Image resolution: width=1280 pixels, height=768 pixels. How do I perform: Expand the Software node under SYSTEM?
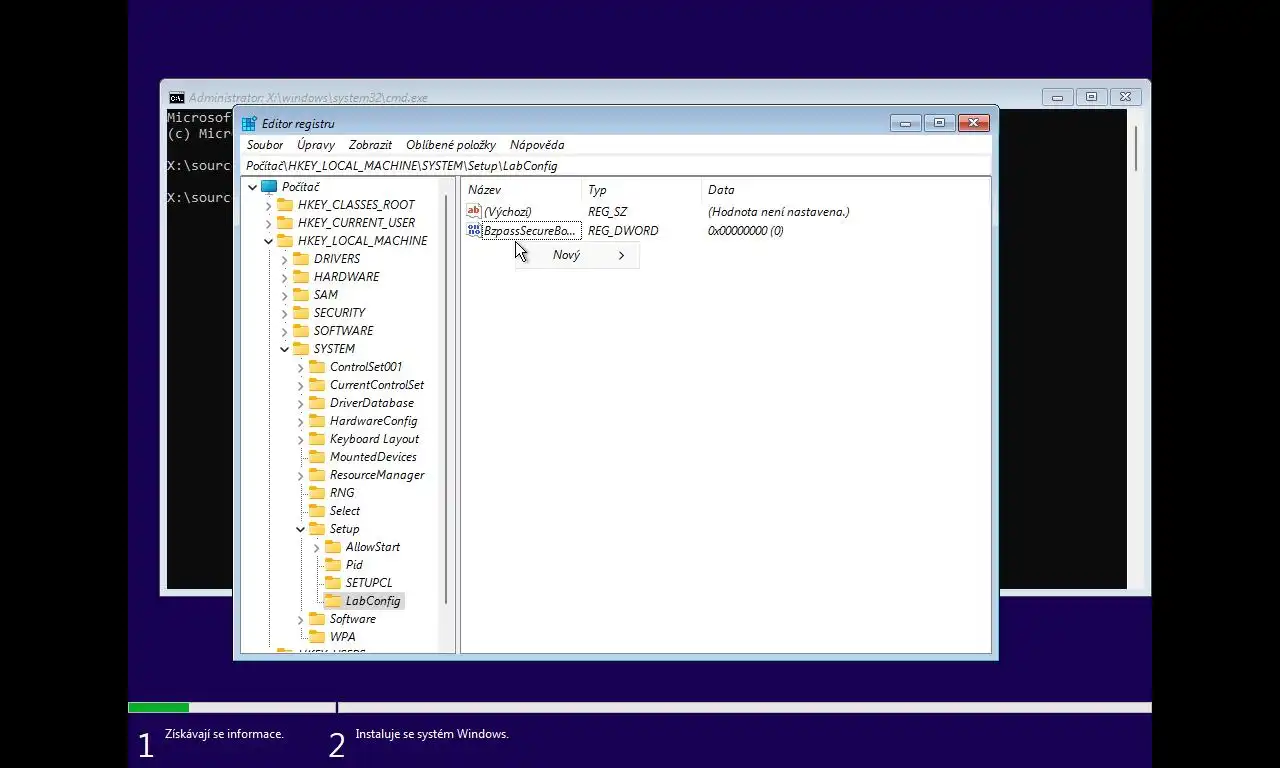click(300, 619)
